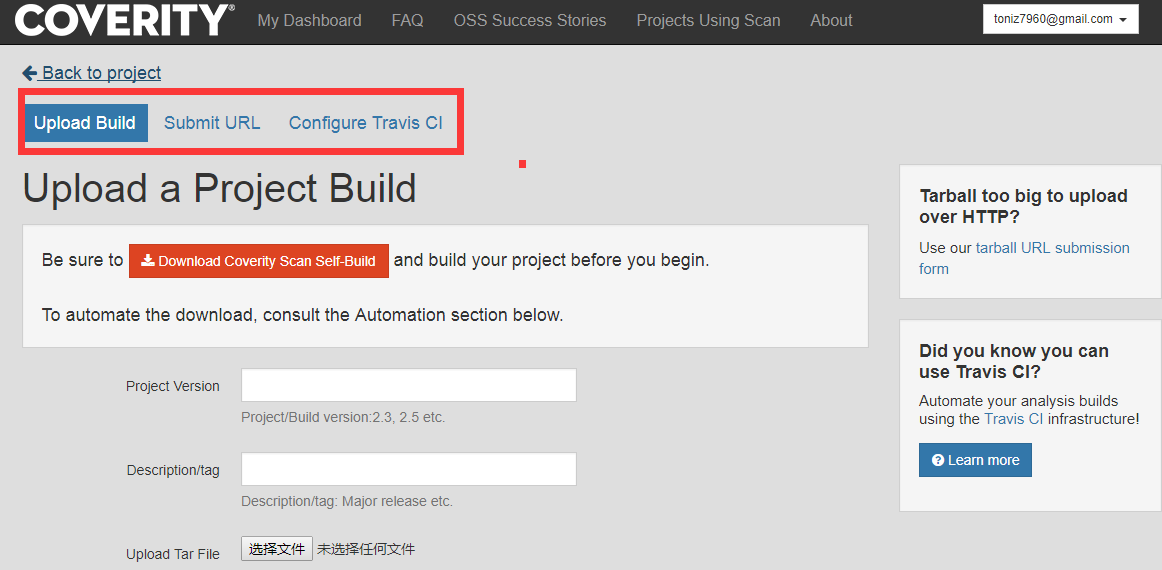Viewport: 1162px width, 570px height.
Task: Open Projects Using Scan
Action: pos(708,21)
